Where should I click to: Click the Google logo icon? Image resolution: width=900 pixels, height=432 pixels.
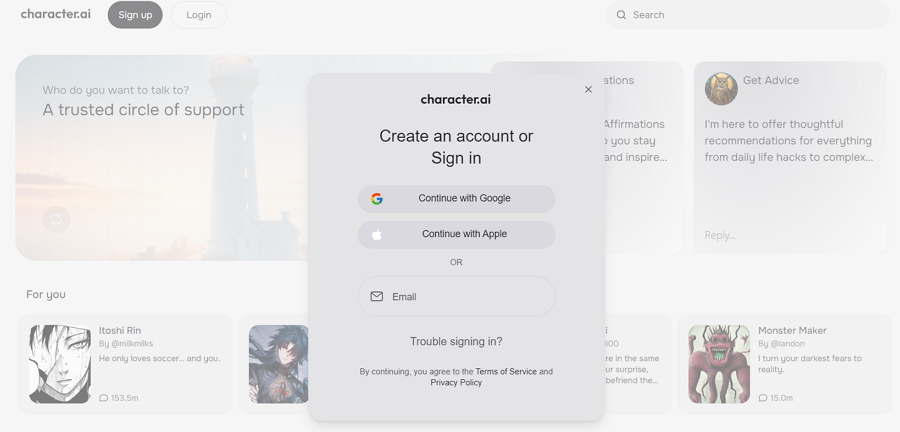click(377, 199)
